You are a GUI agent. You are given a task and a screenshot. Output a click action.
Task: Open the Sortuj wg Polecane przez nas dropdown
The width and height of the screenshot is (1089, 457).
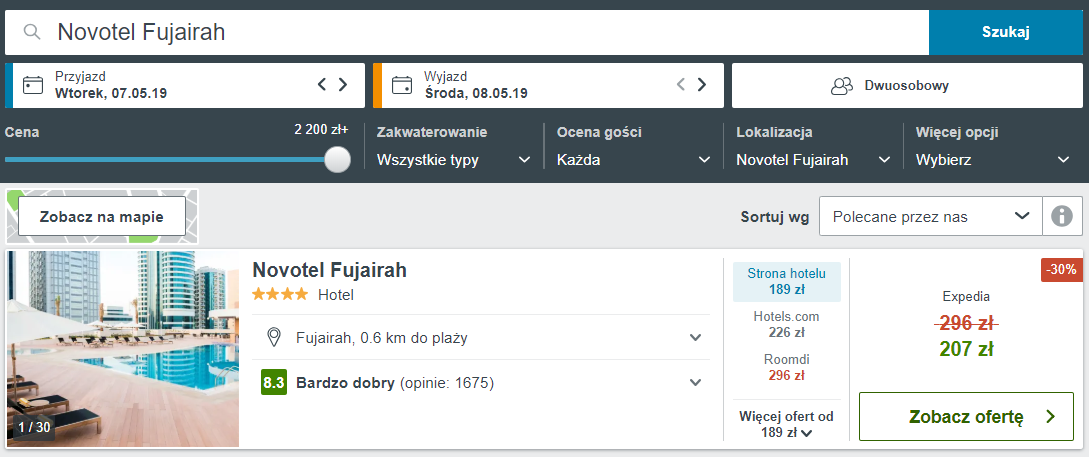pyautogui.click(x=931, y=217)
